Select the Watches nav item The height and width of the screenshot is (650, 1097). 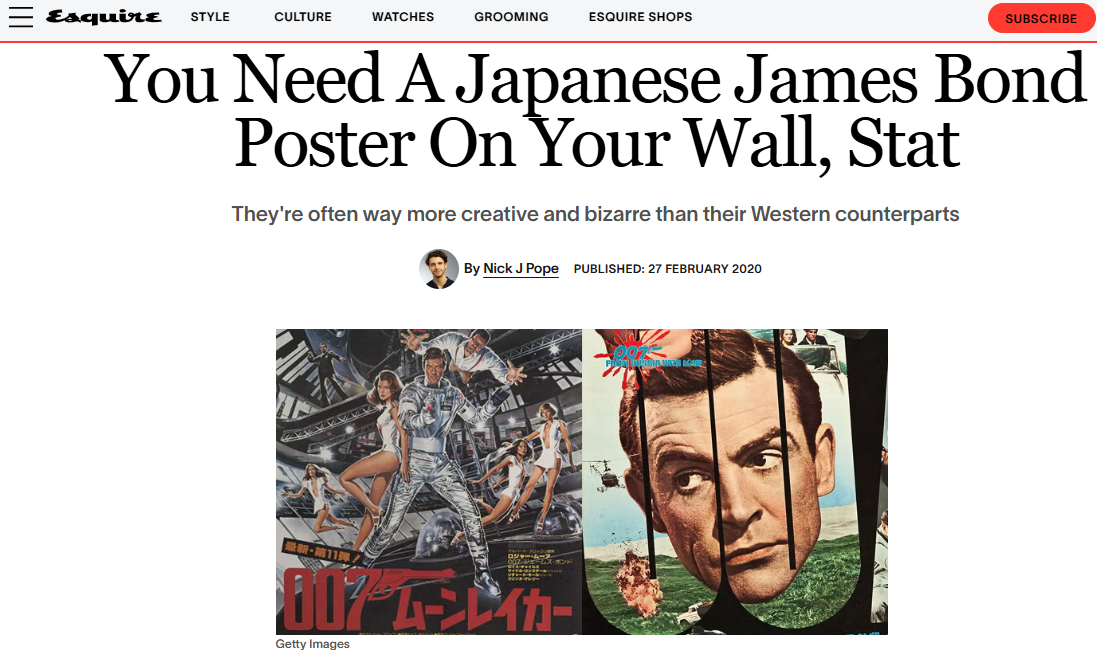tap(403, 17)
